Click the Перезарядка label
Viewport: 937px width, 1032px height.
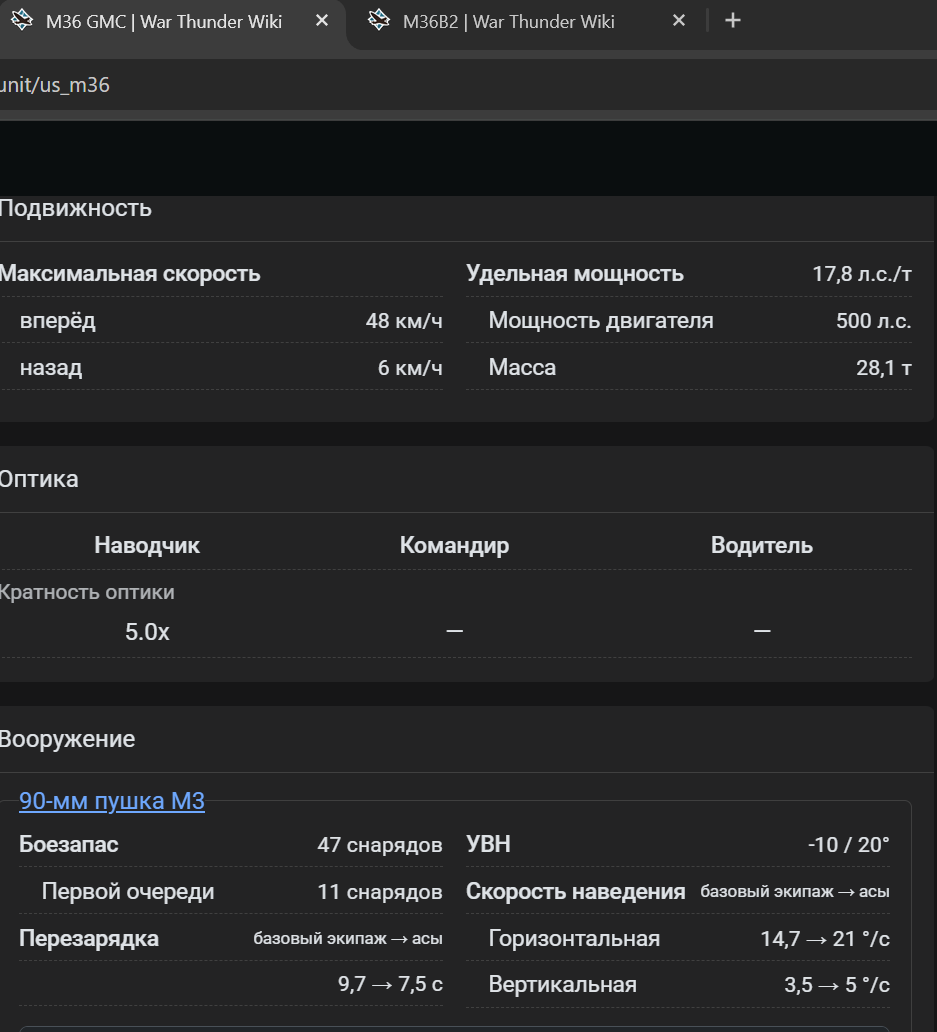click(89, 938)
